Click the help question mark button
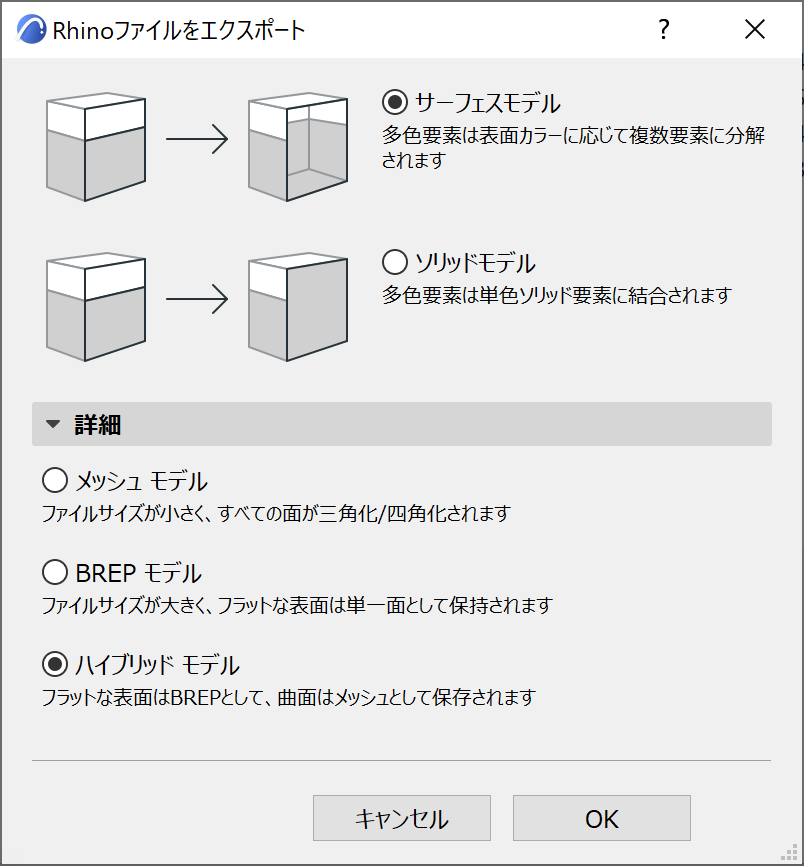 (663, 30)
